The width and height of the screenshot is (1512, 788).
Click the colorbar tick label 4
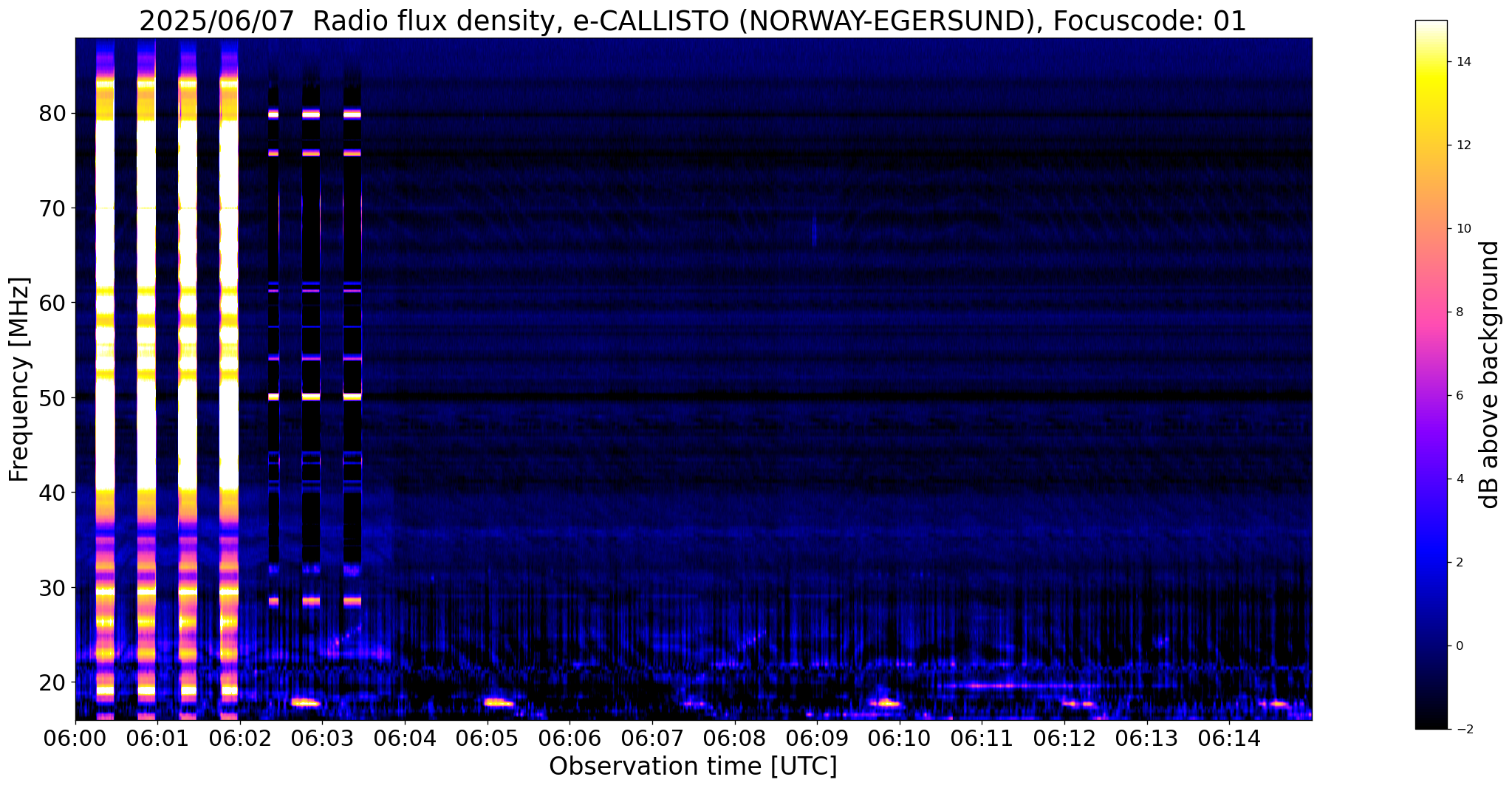click(1460, 479)
